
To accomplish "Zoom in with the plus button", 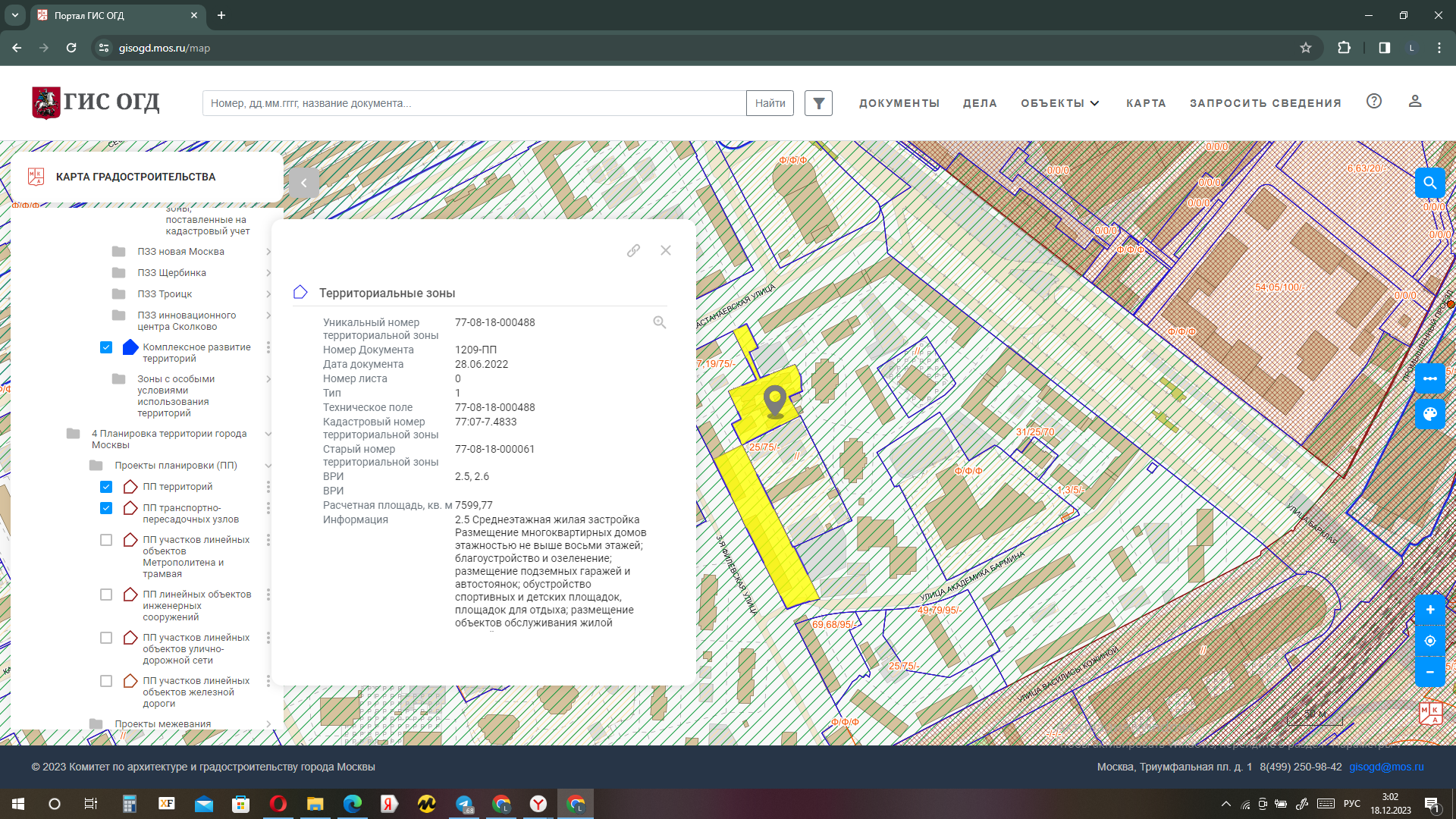I will tap(1429, 610).
